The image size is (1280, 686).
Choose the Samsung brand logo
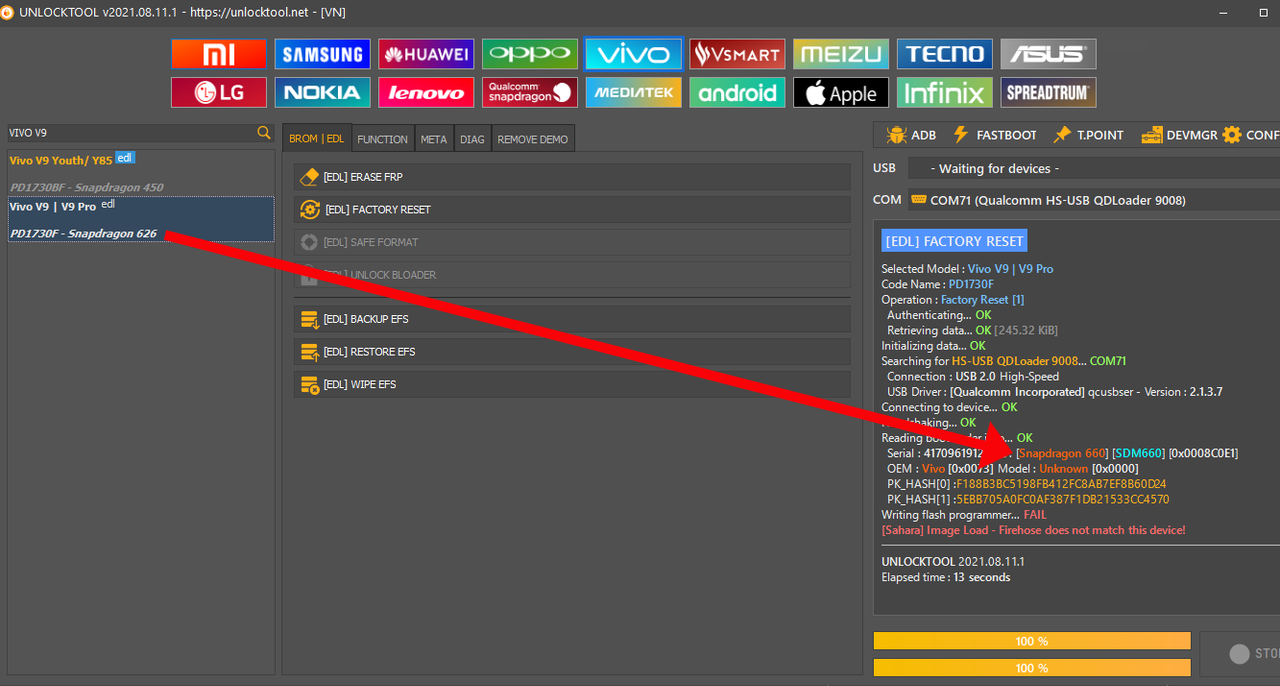click(x=323, y=54)
